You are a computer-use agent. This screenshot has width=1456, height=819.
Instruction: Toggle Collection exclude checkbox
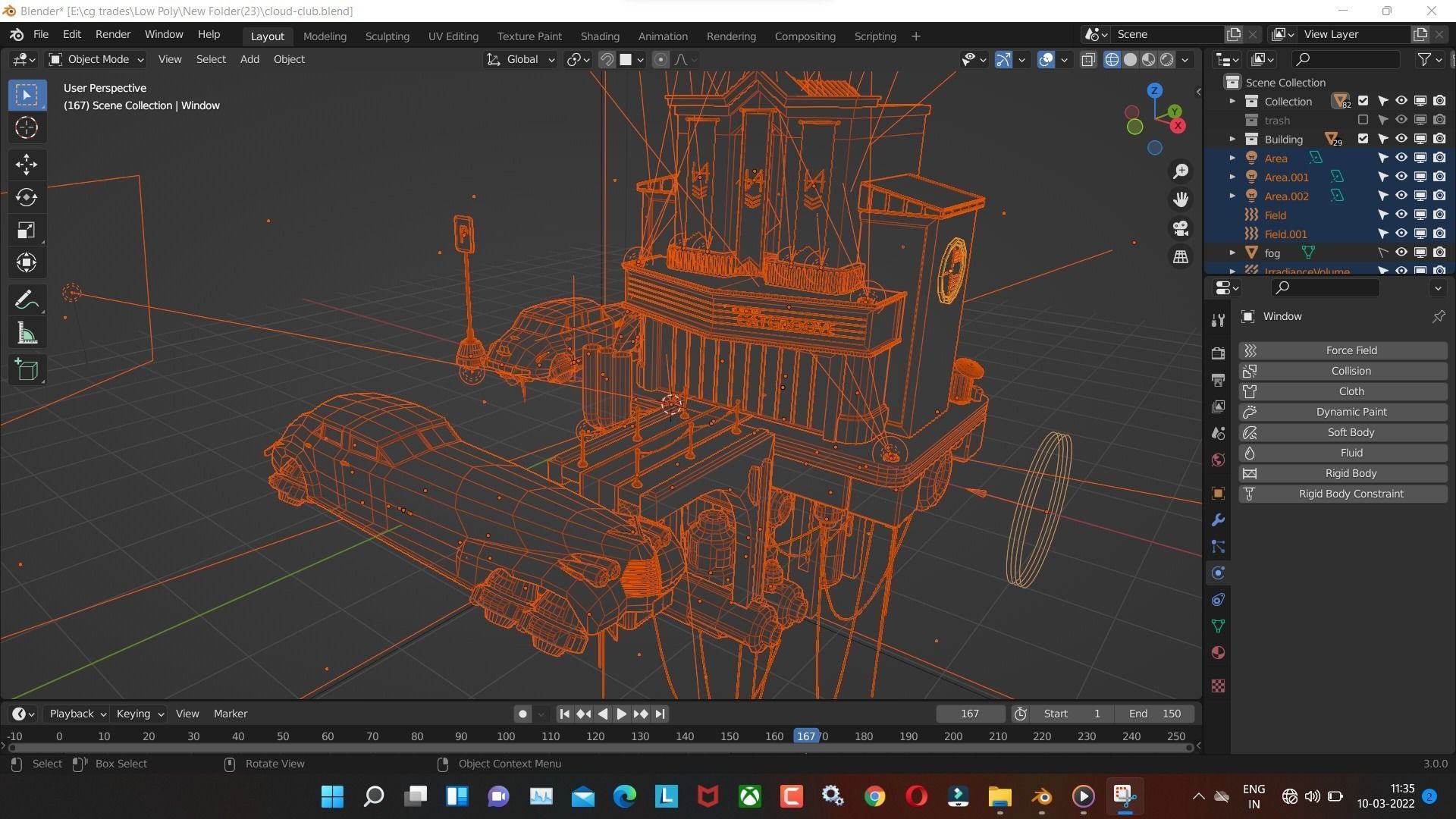pyautogui.click(x=1363, y=101)
